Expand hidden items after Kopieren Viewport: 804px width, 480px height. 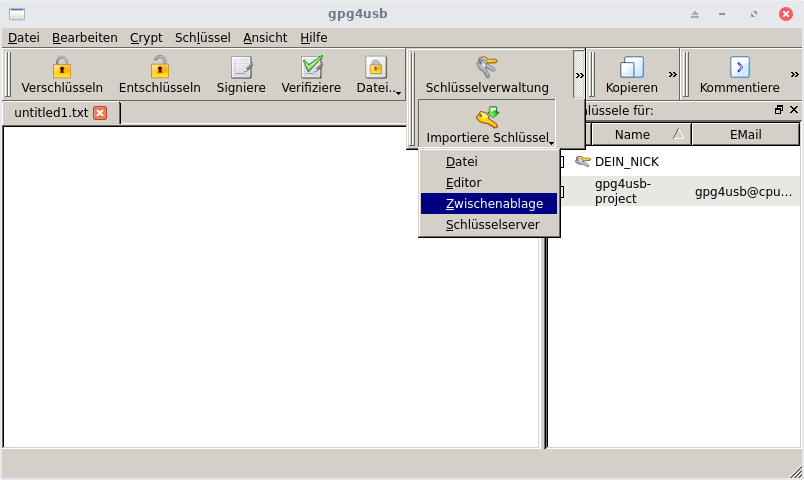coord(673,75)
